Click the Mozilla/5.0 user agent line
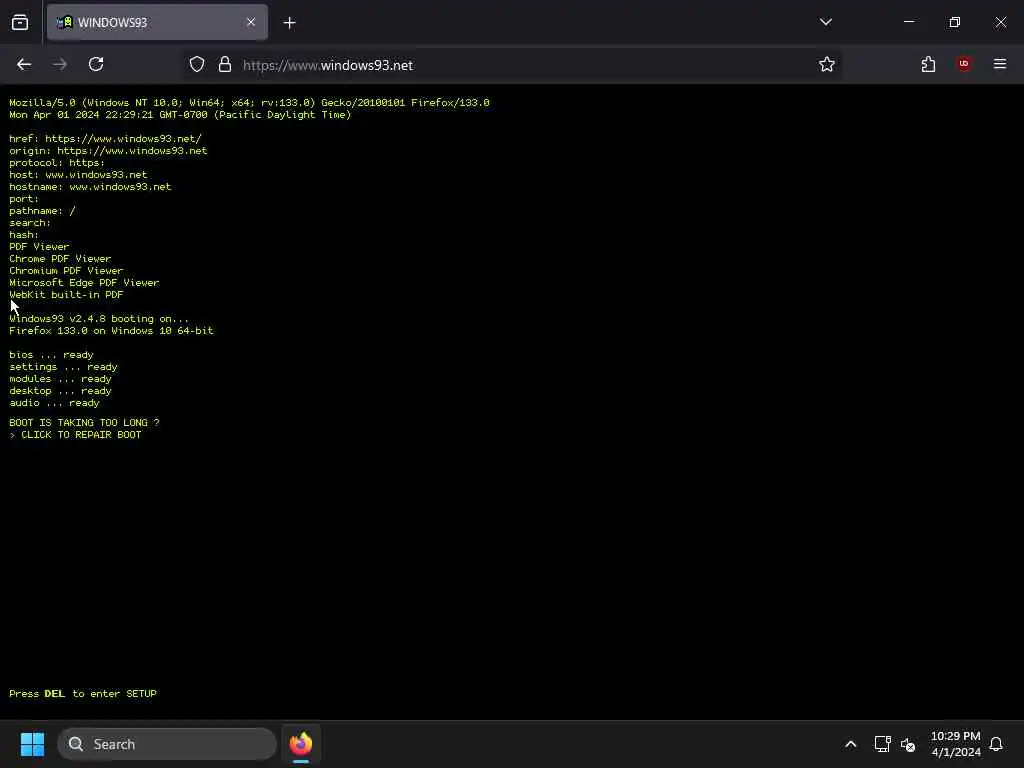The image size is (1024, 768). (x=249, y=103)
